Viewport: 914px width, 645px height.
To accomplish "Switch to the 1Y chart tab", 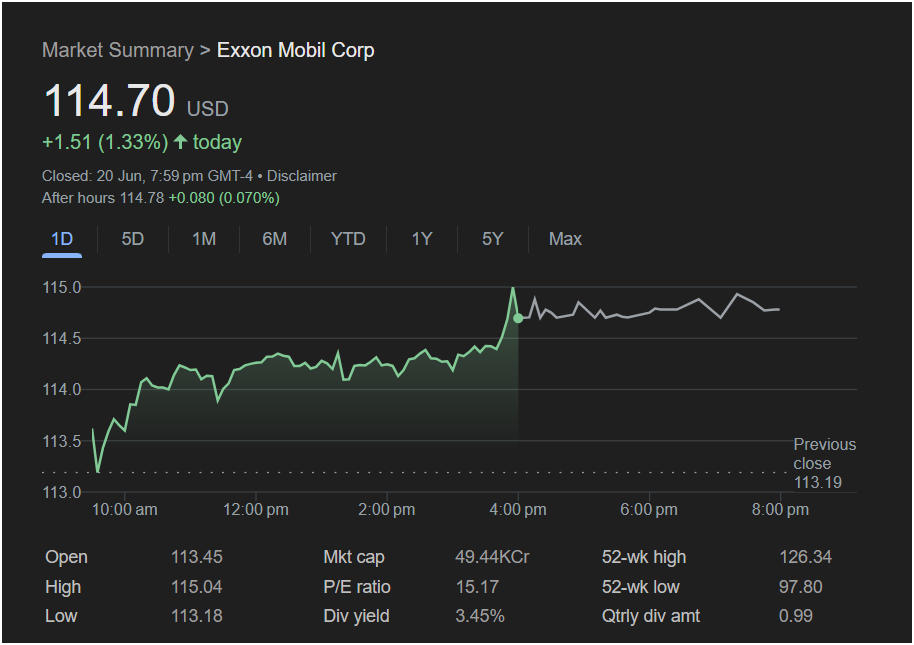I will point(422,239).
